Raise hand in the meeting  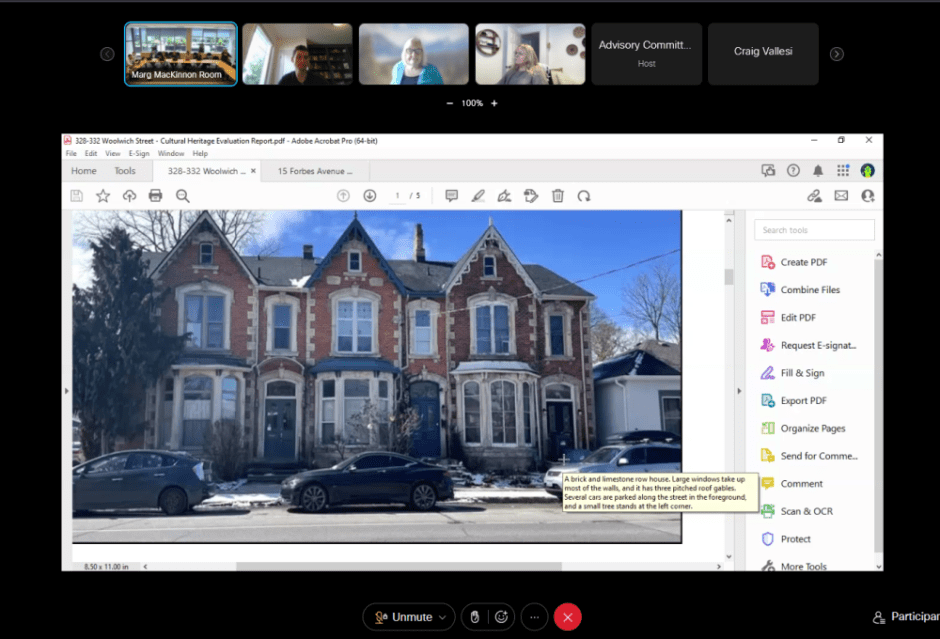475,617
